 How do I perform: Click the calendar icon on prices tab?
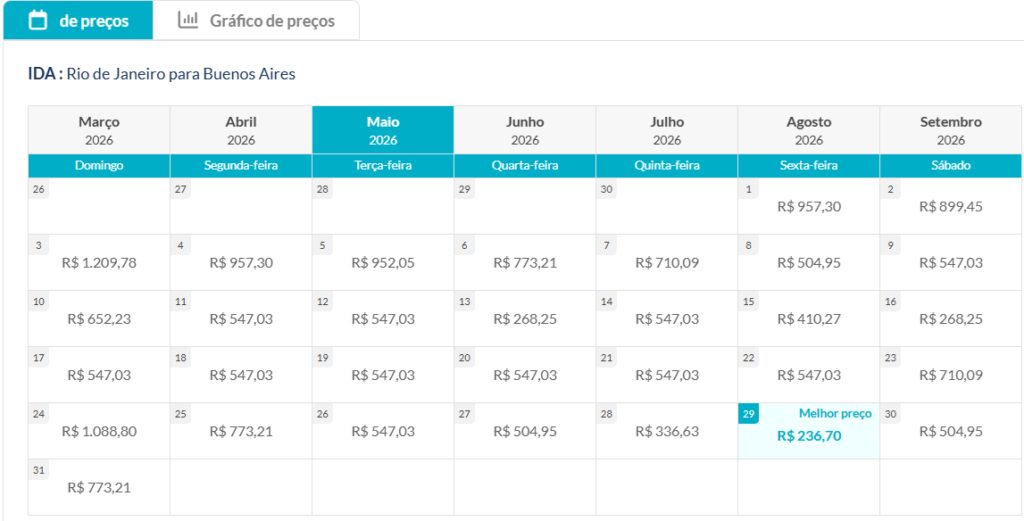pyautogui.click(x=38, y=20)
